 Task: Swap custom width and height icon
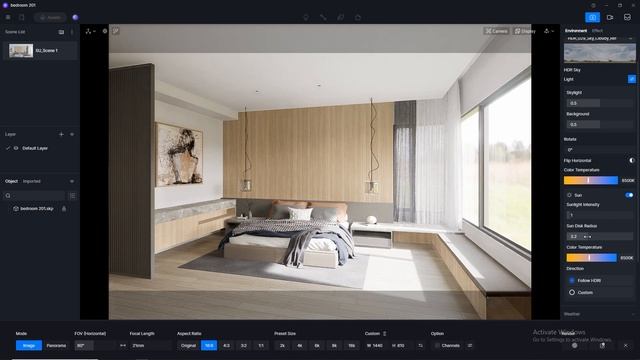pos(420,345)
